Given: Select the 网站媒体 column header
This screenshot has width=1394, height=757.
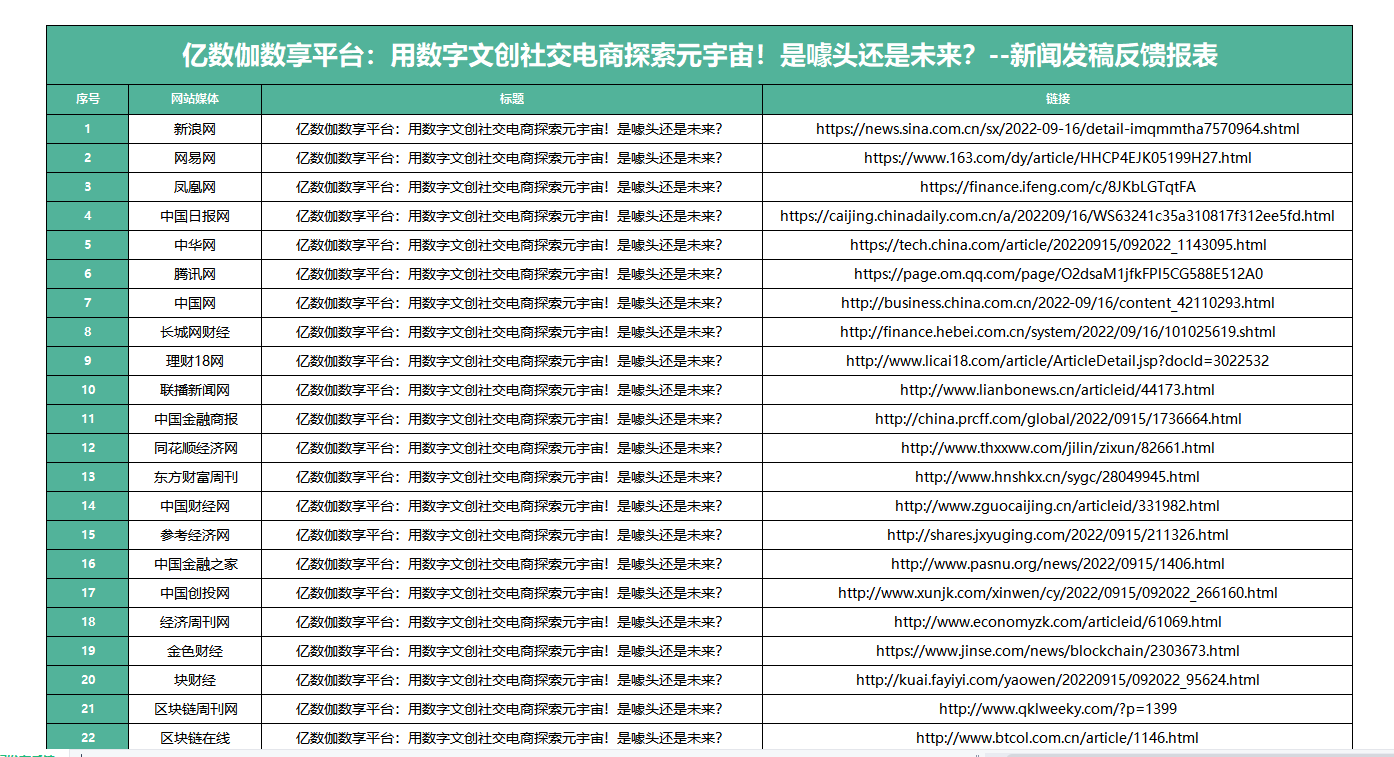Looking at the screenshot, I should (x=195, y=99).
